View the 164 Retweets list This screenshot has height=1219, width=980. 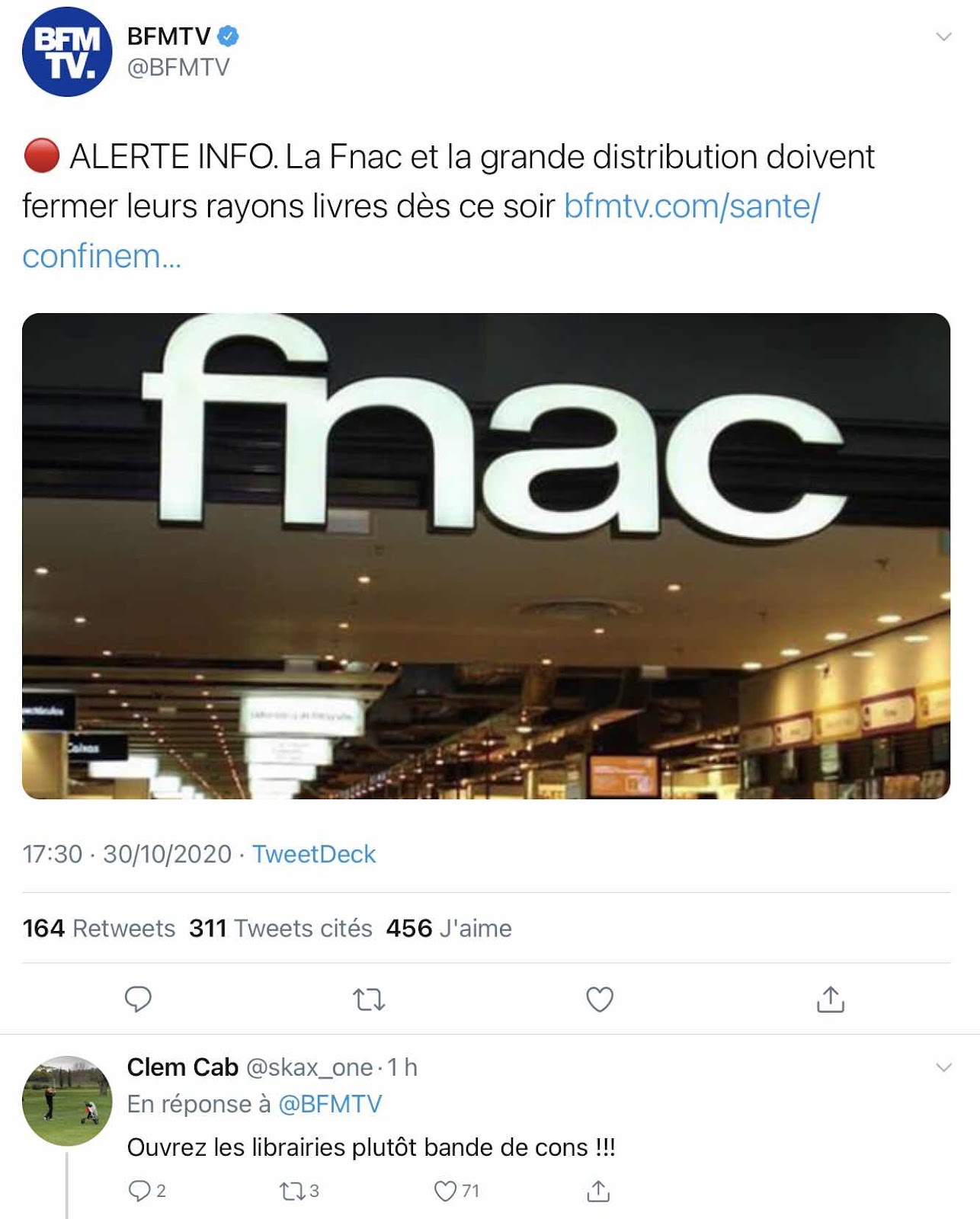pos(98,928)
